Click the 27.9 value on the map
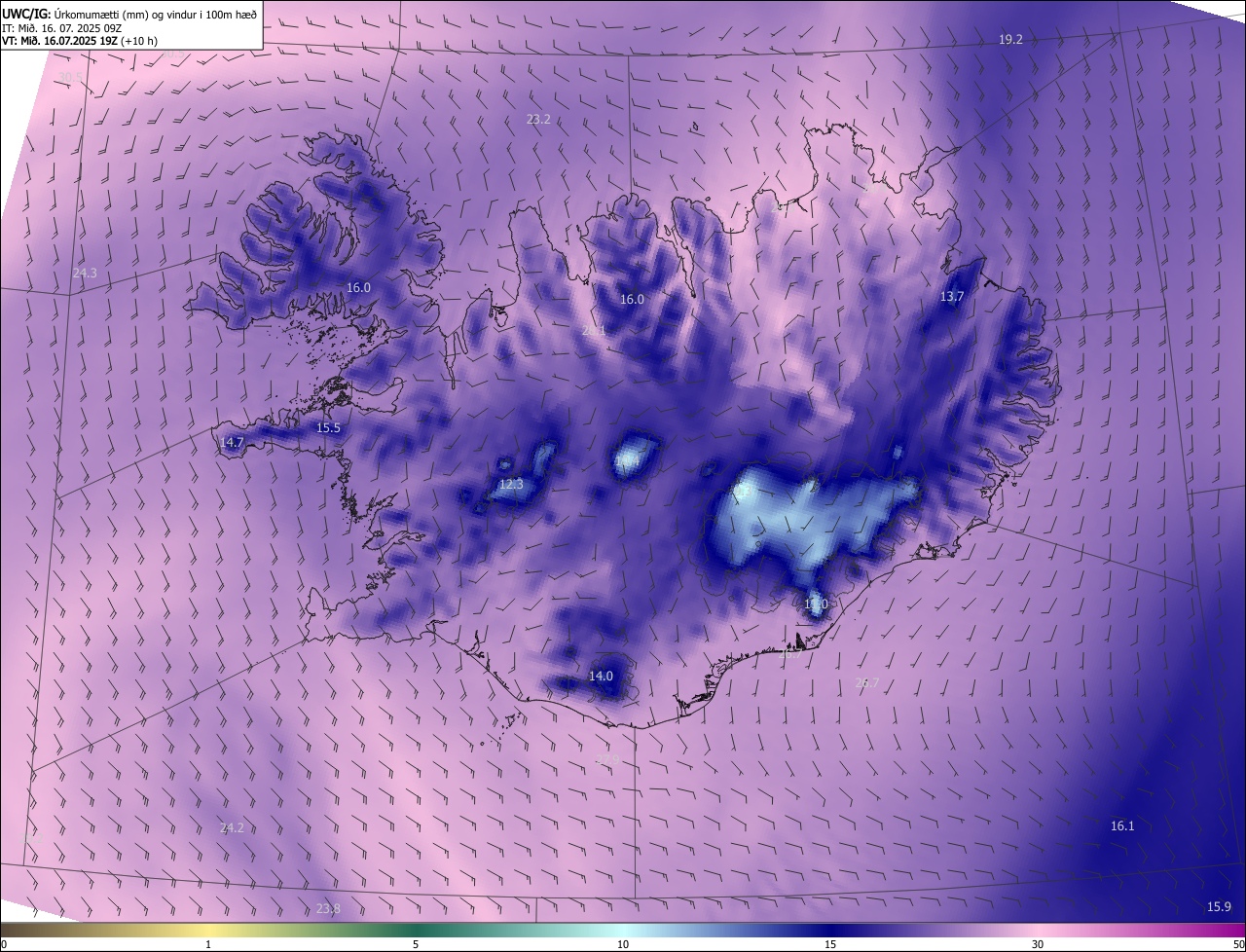 pyautogui.click(x=607, y=759)
